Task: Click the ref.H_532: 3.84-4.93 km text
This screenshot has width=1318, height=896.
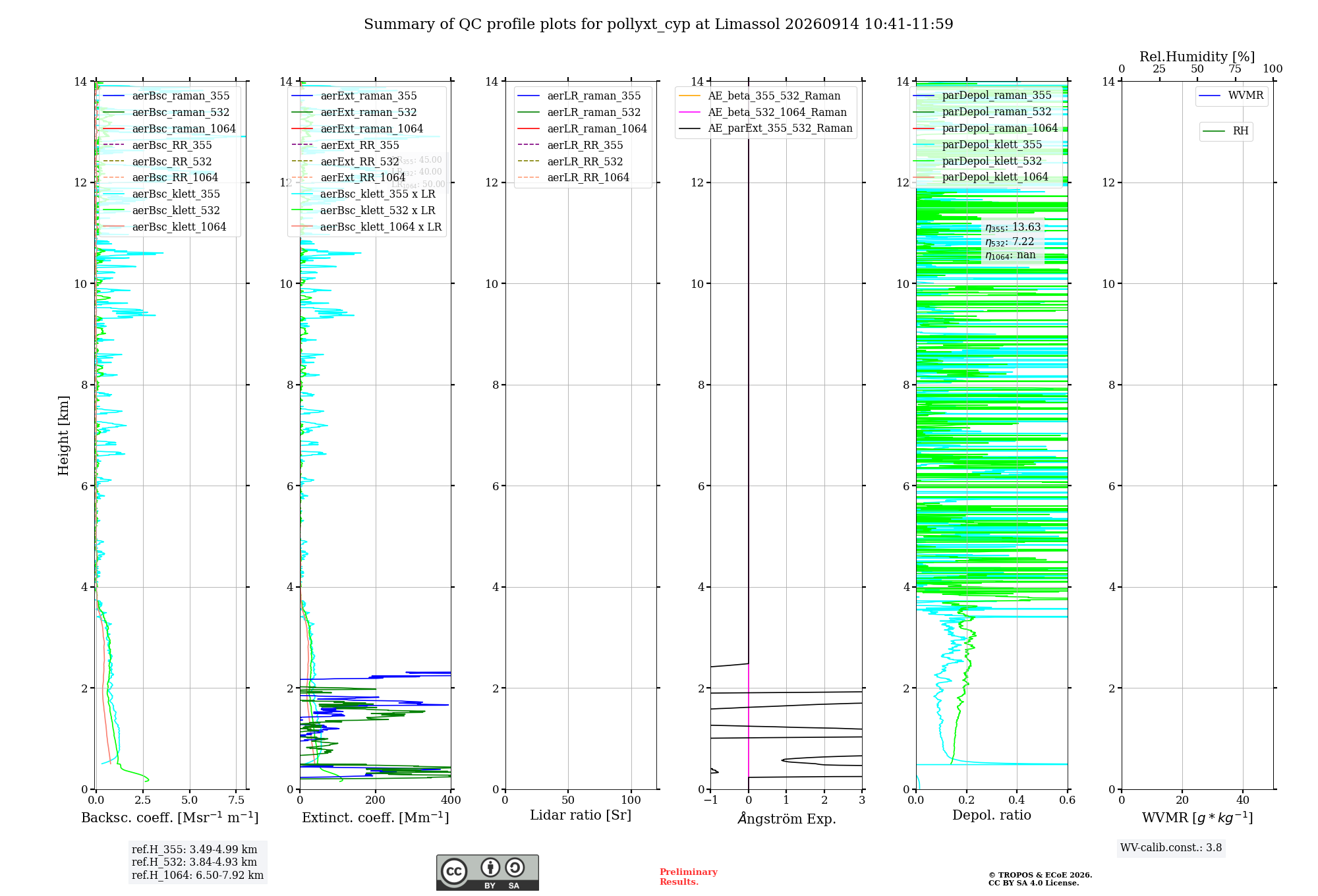Action: 194,862
